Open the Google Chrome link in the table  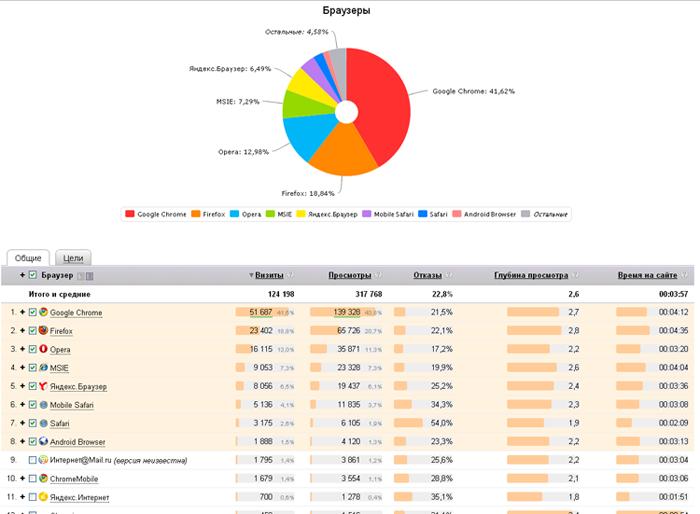[76, 313]
